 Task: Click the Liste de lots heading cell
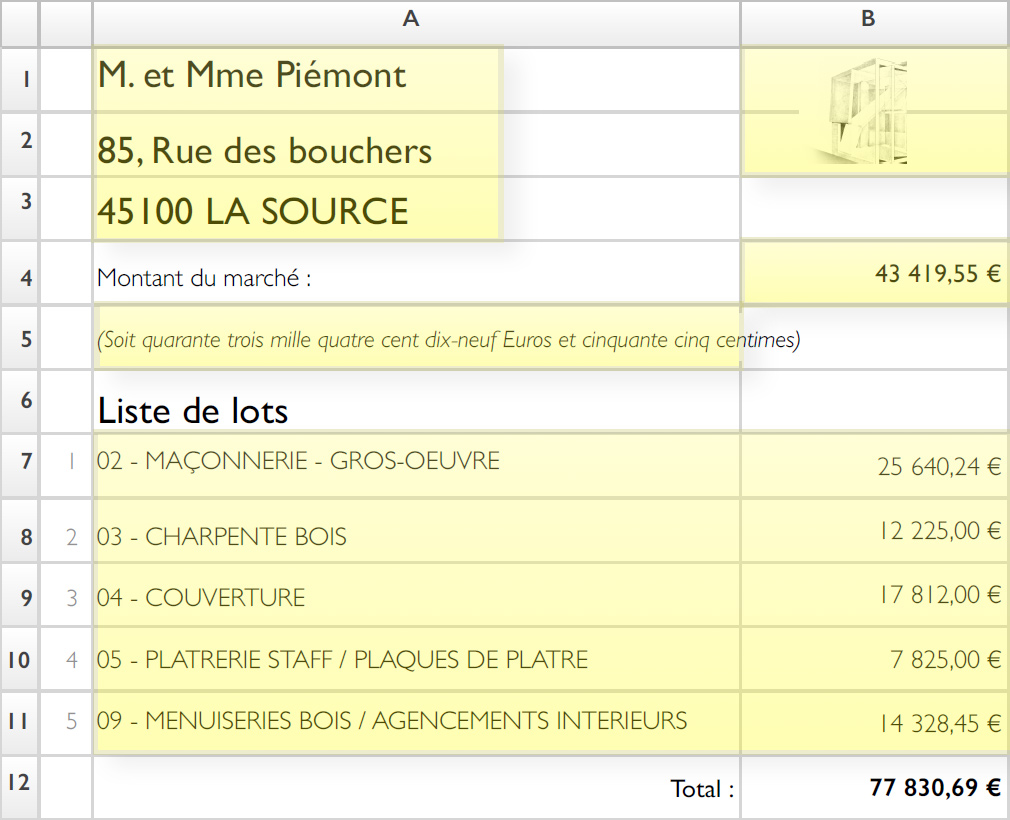193,410
